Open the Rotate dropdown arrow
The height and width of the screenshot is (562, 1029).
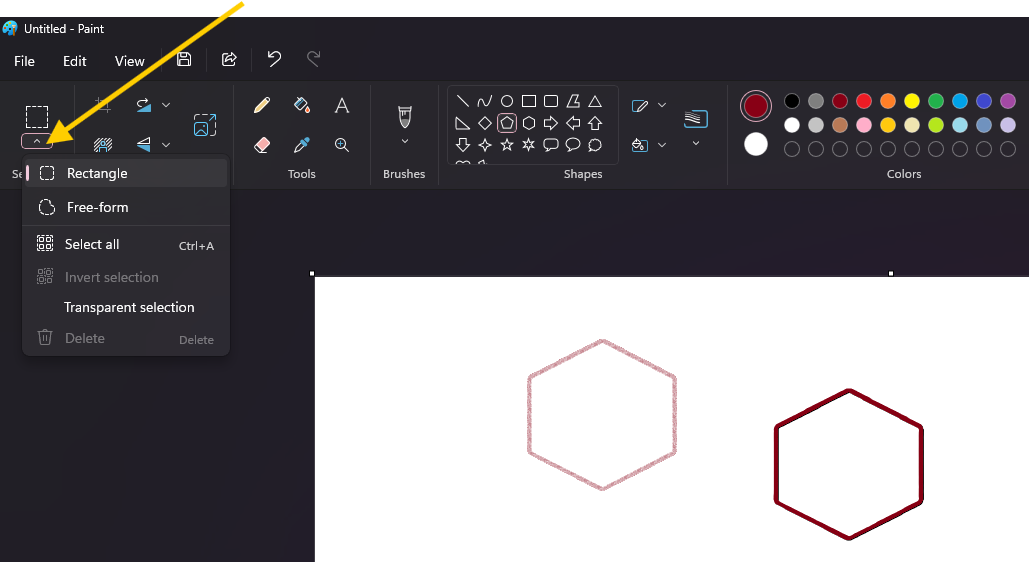pos(166,105)
